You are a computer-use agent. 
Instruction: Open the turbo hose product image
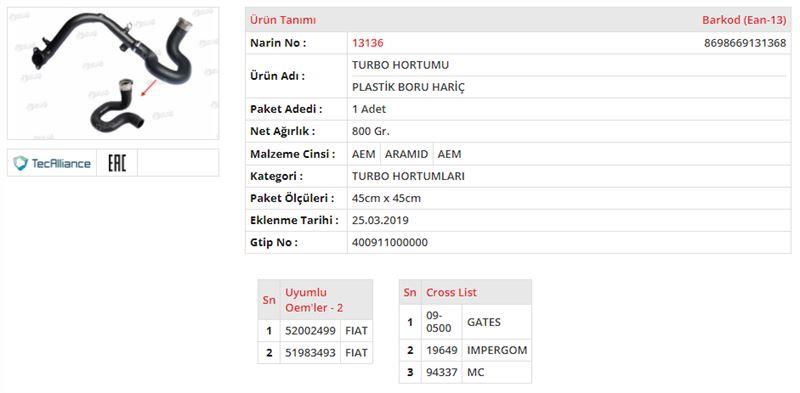(x=113, y=73)
